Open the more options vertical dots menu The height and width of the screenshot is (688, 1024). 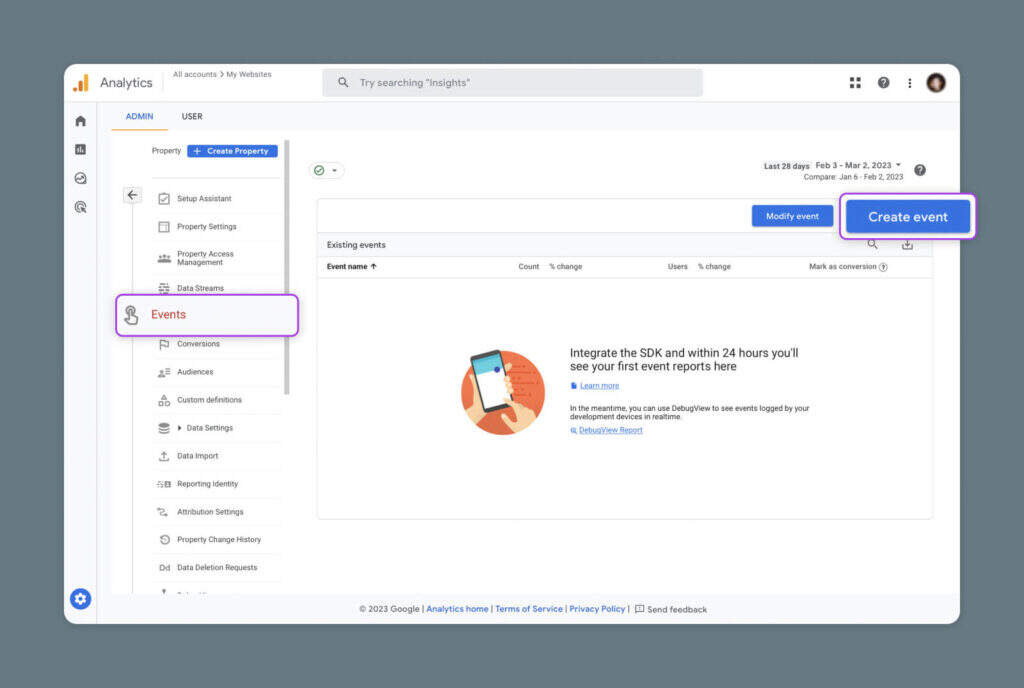click(909, 83)
